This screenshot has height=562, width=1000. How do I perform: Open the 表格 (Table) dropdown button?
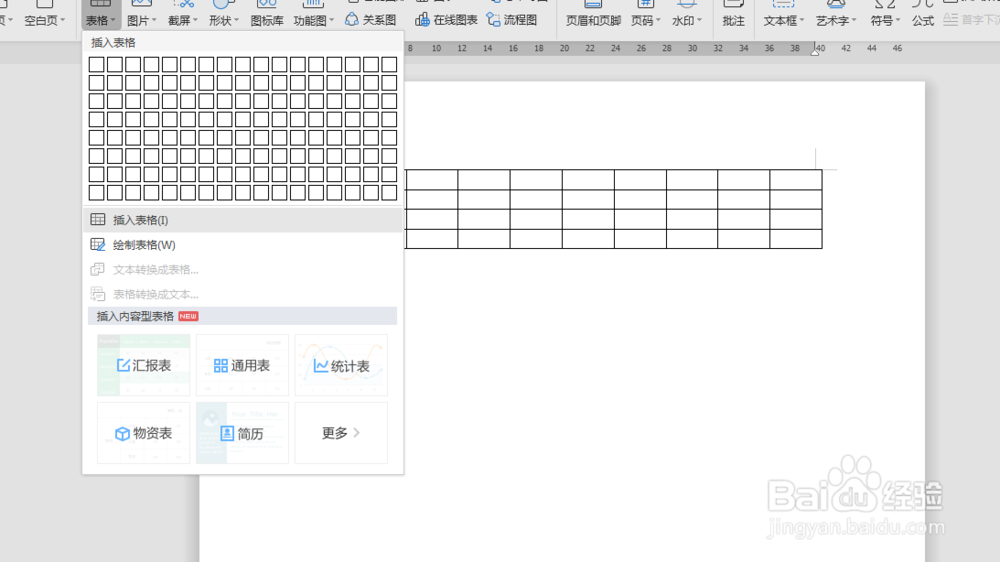pyautogui.click(x=100, y=14)
